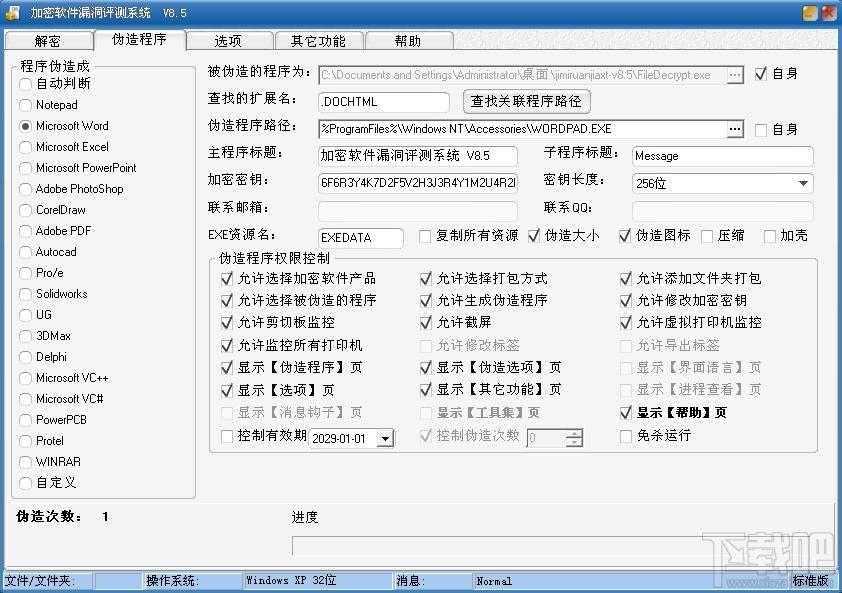This screenshot has height=593, width=842.
Task: Click the 主程序标题 text field
Action: [418, 156]
